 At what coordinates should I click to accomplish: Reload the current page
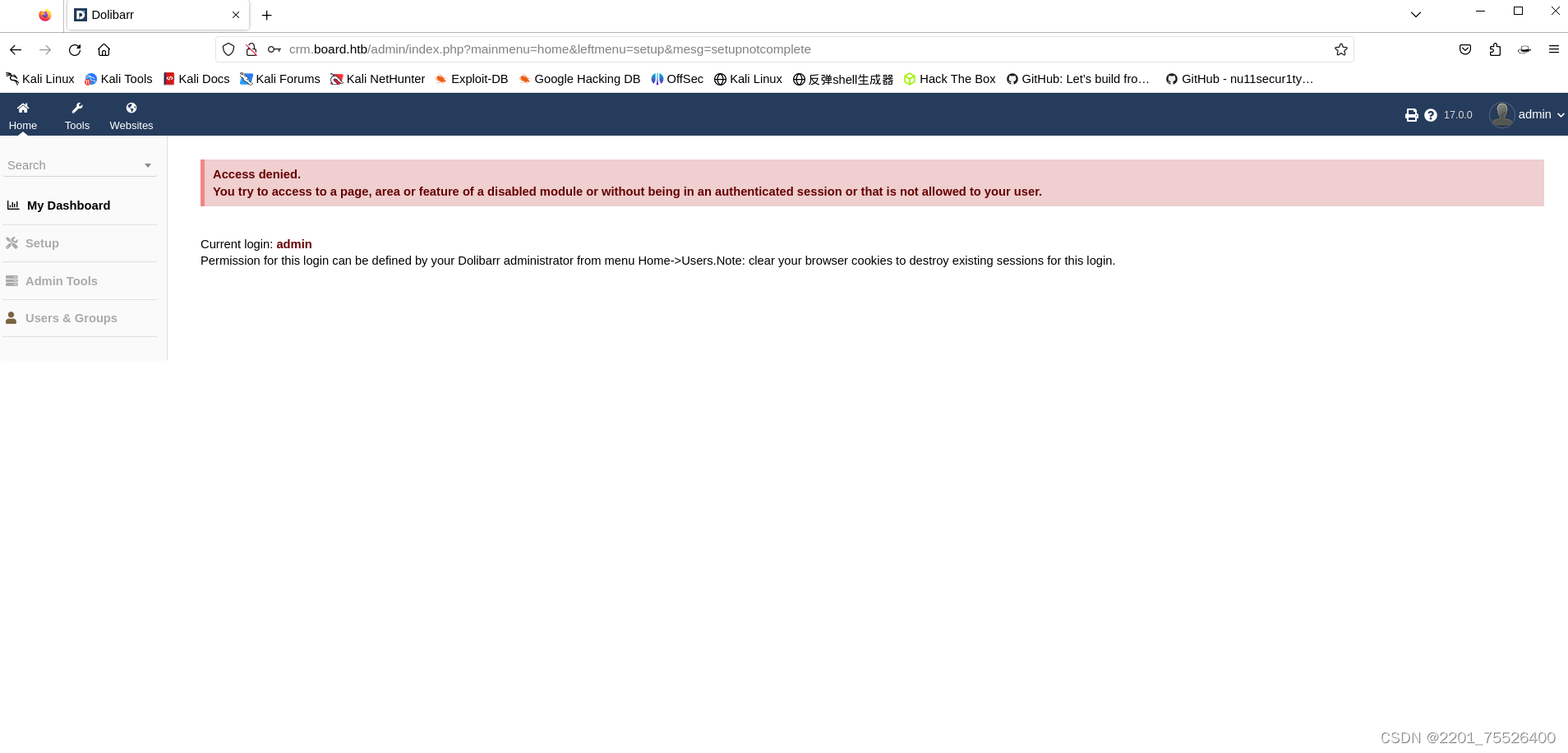tap(75, 50)
